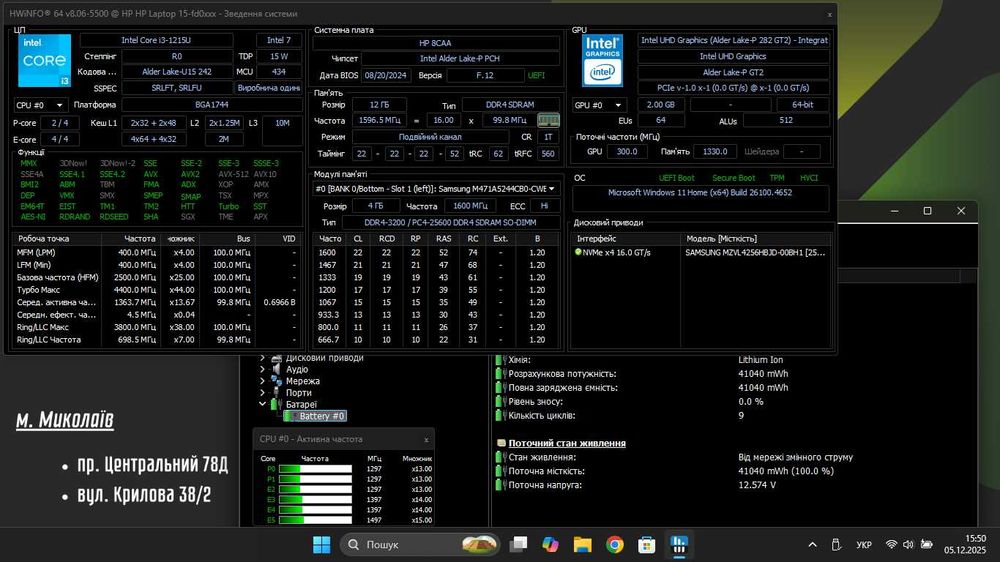Click the battery tray icon
This screenshot has width=1000, height=562.
pos(926,545)
